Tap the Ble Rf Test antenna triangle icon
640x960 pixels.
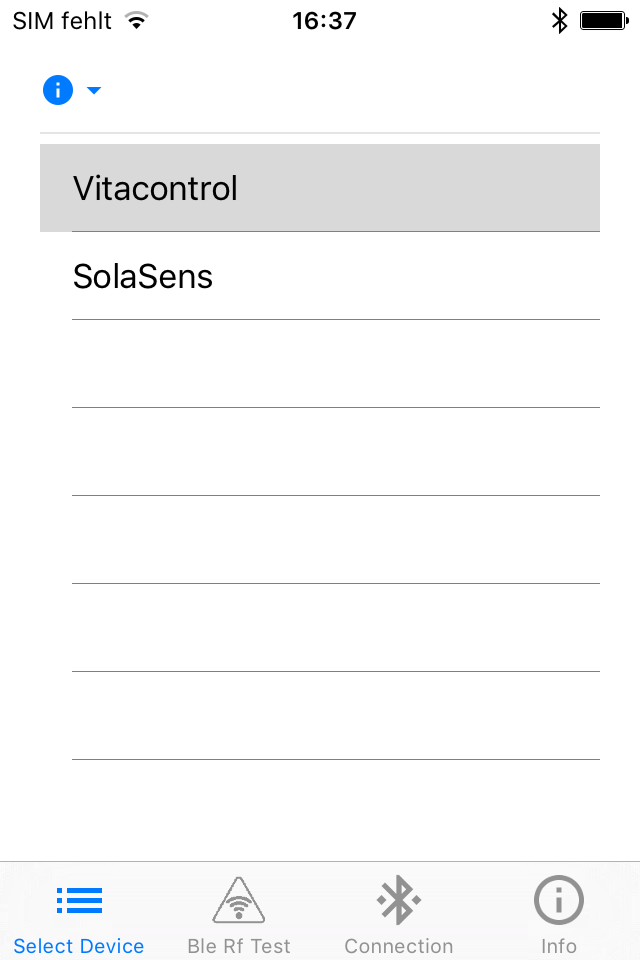239,900
